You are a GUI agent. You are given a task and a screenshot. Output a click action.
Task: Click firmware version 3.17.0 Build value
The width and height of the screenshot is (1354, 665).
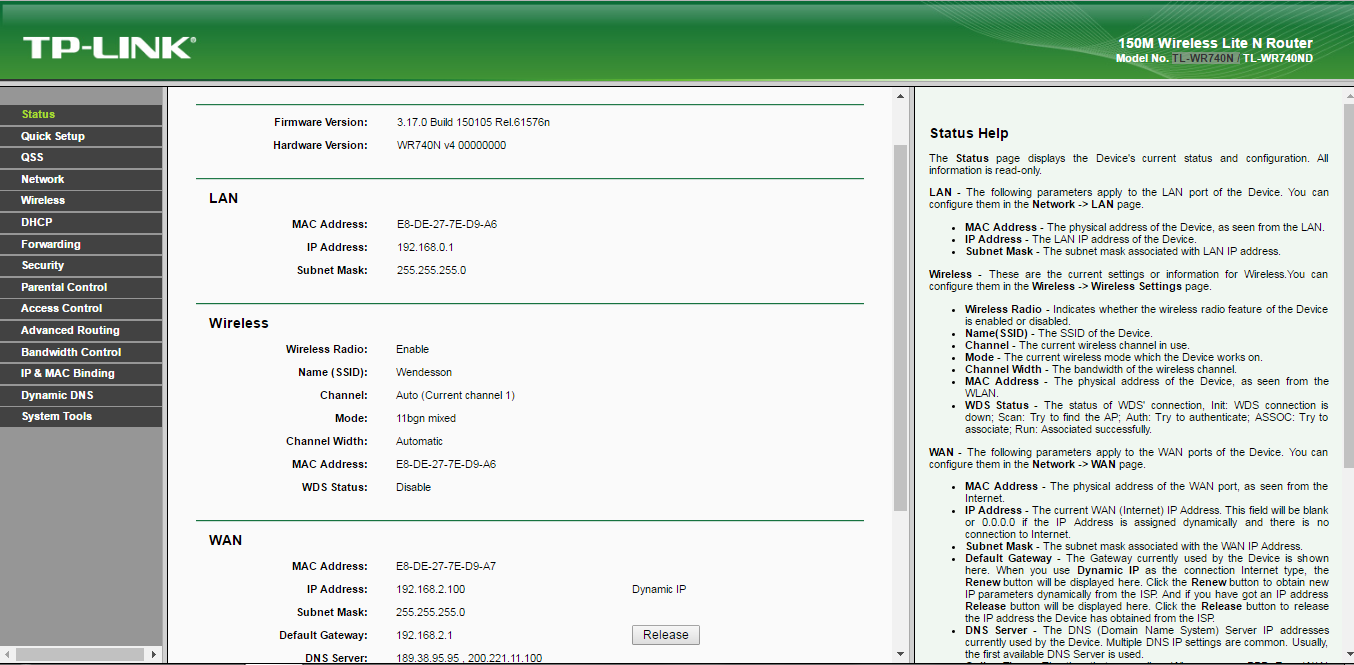(473, 122)
